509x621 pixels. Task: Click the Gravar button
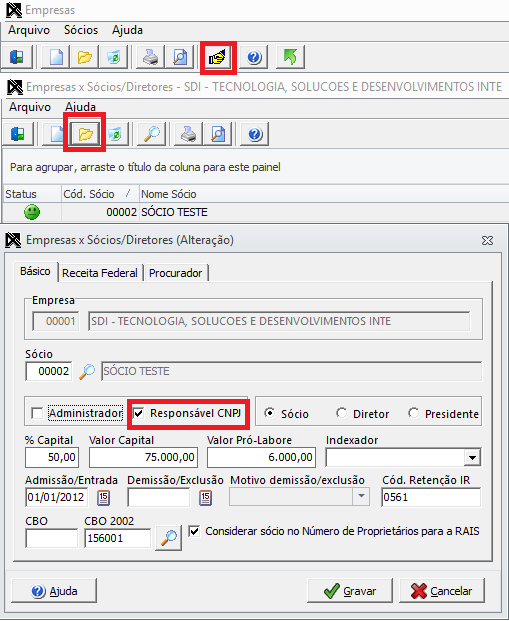[350, 591]
